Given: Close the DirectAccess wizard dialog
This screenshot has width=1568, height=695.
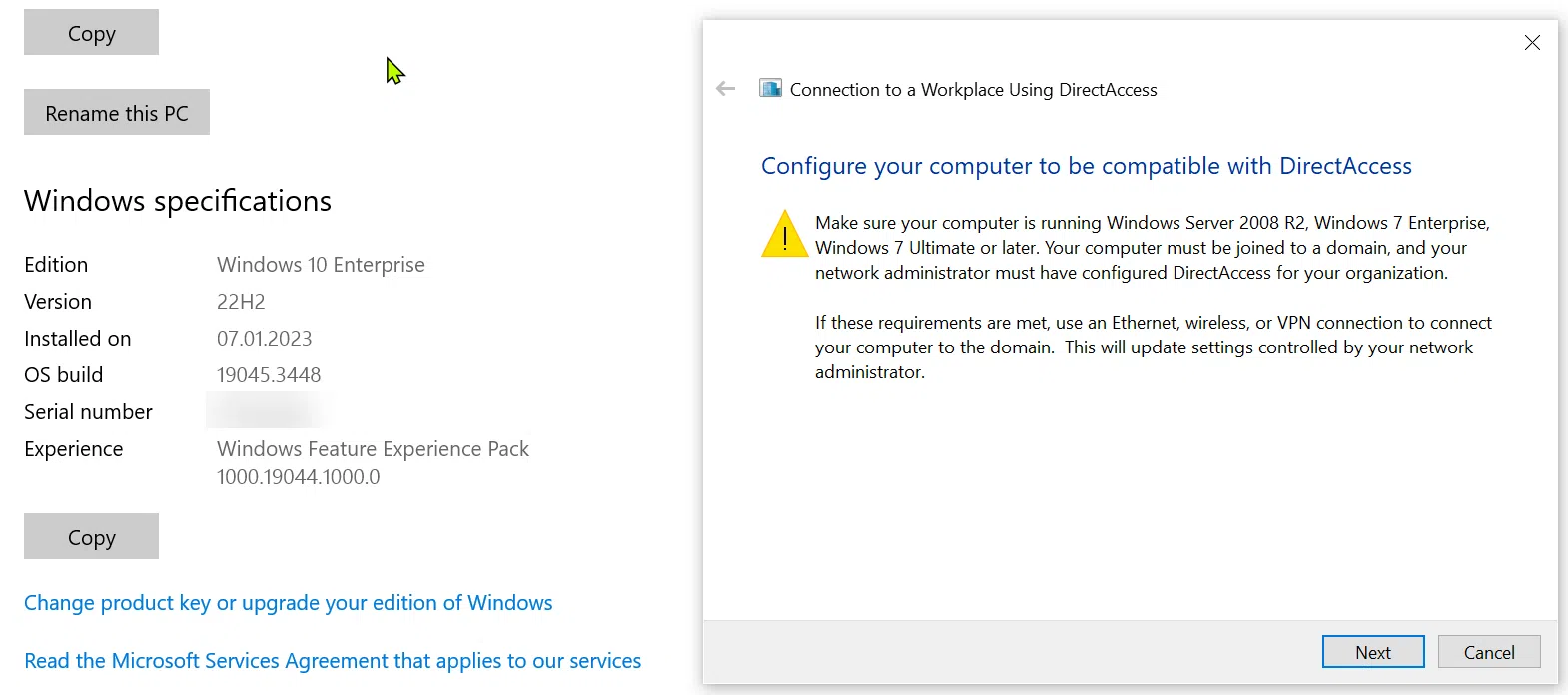Looking at the screenshot, I should 1532,42.
